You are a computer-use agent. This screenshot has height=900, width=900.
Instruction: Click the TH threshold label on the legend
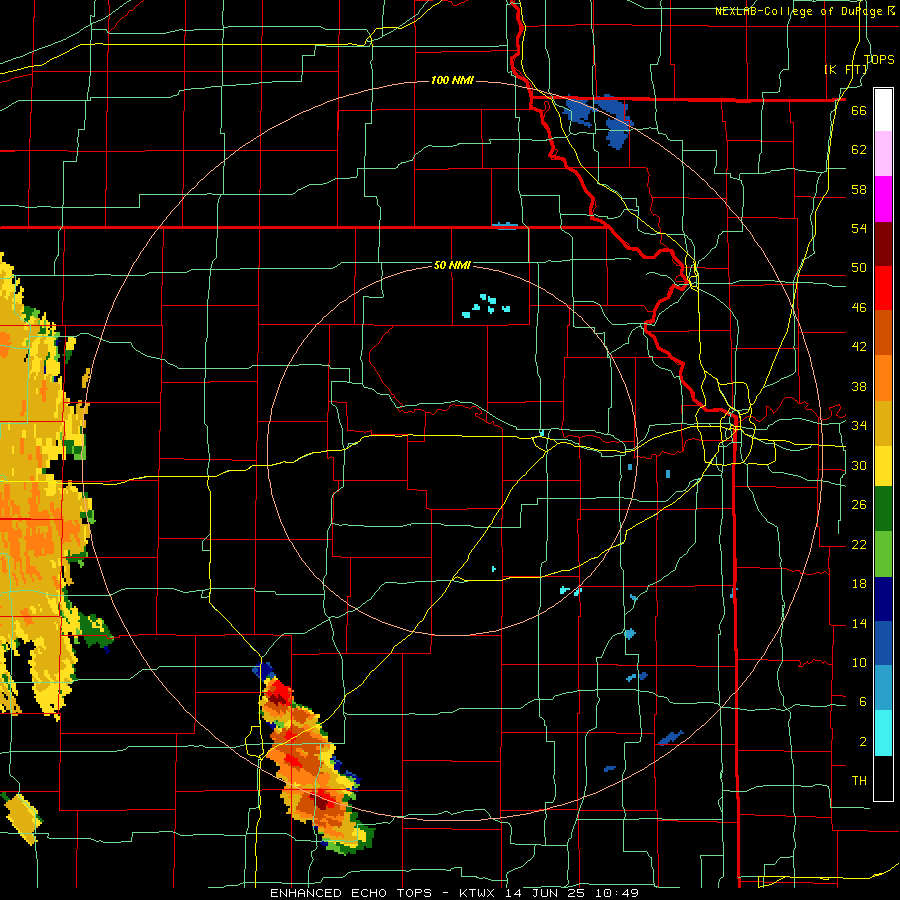pos(859,781)
